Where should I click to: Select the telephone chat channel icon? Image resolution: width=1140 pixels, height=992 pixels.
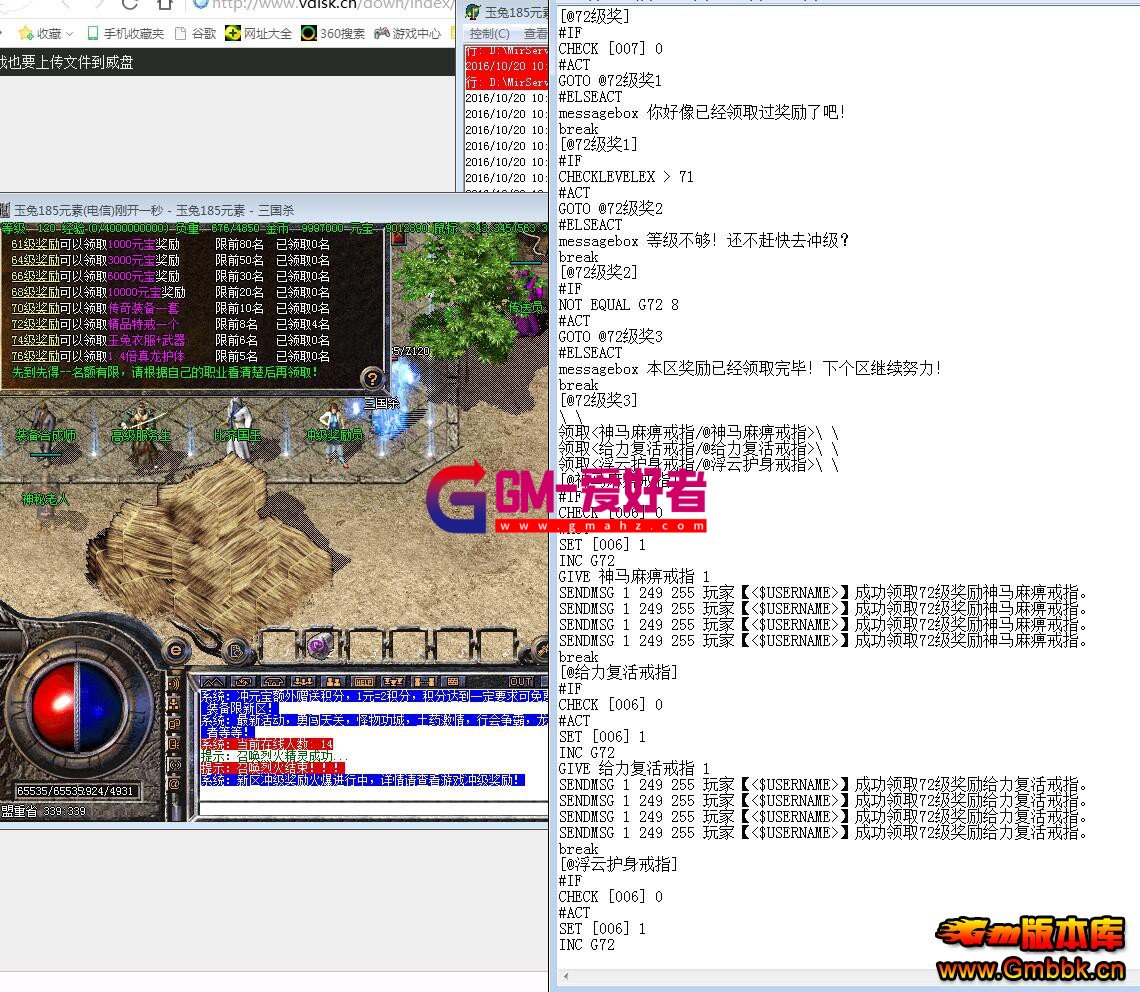coord(273,681)
